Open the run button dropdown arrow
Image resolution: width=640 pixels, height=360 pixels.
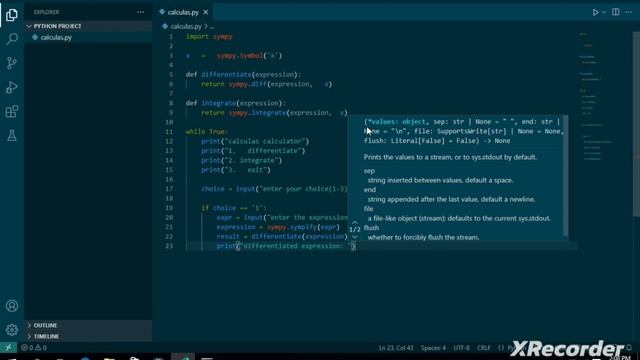pos(604,12)
